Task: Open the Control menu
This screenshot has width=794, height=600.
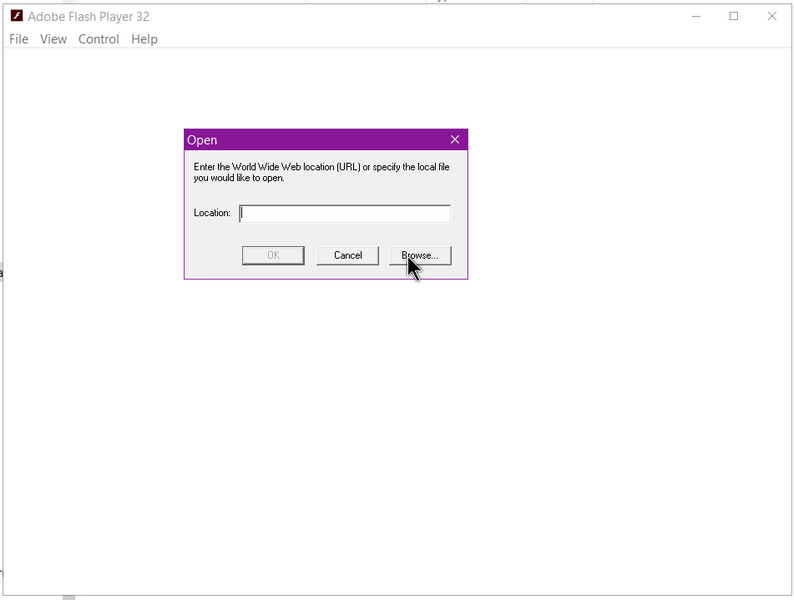Action: coord(98,39)
